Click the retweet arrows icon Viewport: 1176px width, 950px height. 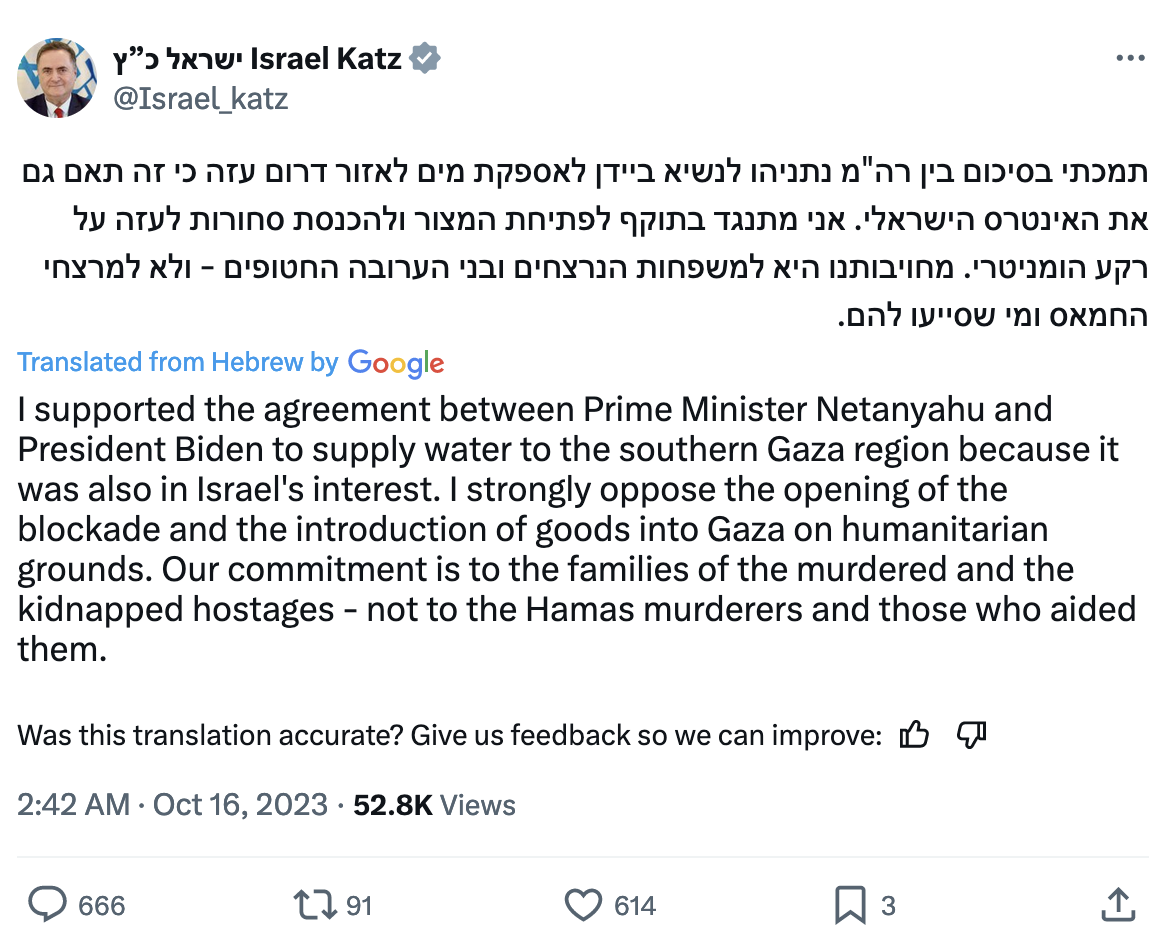click(x=314, y=905)
